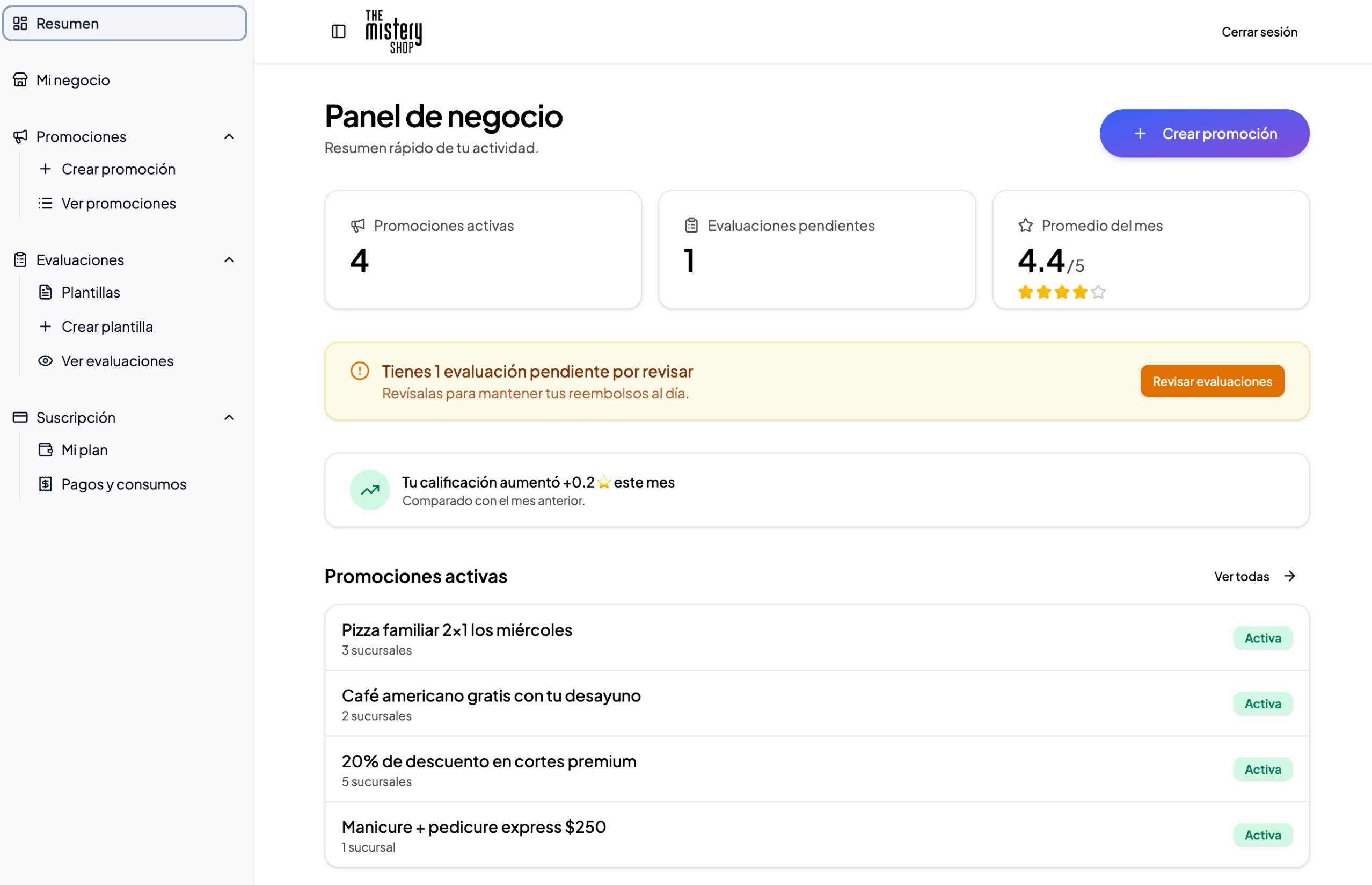Click the Mi negocio store icon

tap(20, 80)
